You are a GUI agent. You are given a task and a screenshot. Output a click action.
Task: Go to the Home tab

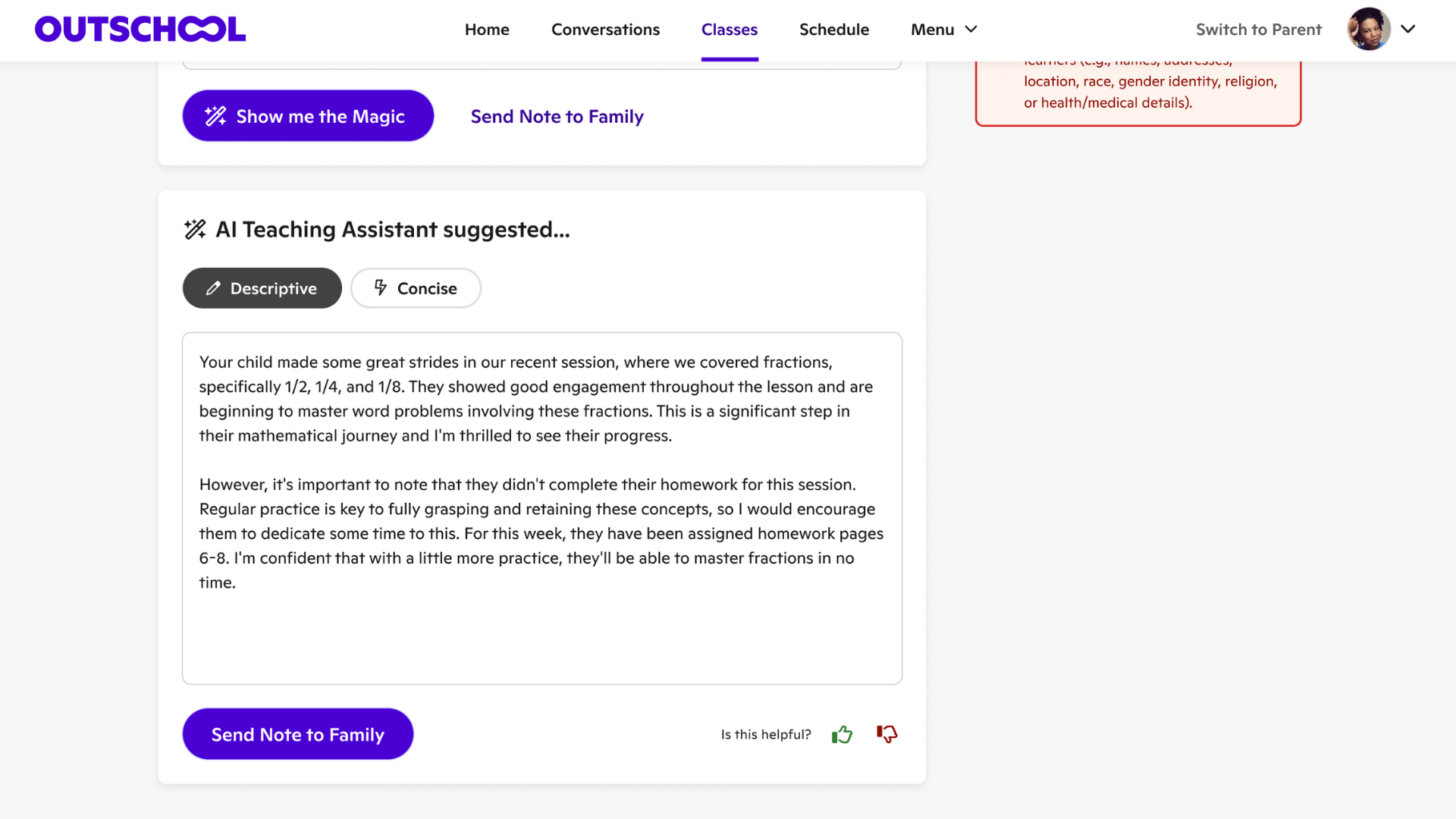(x=487, y=30)
